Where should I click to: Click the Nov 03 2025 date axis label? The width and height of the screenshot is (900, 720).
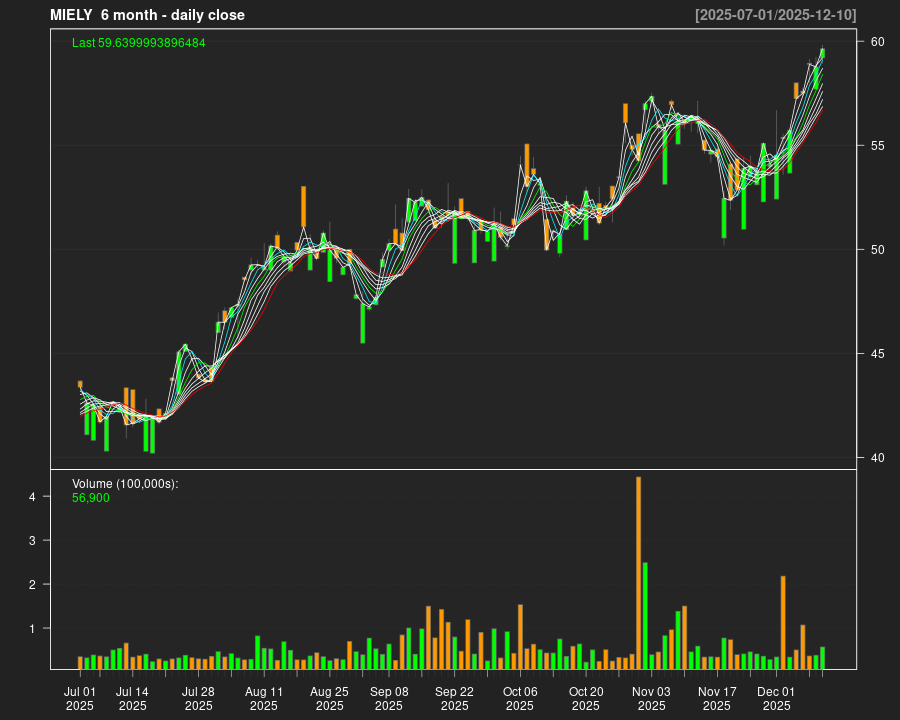coord(651,698)
